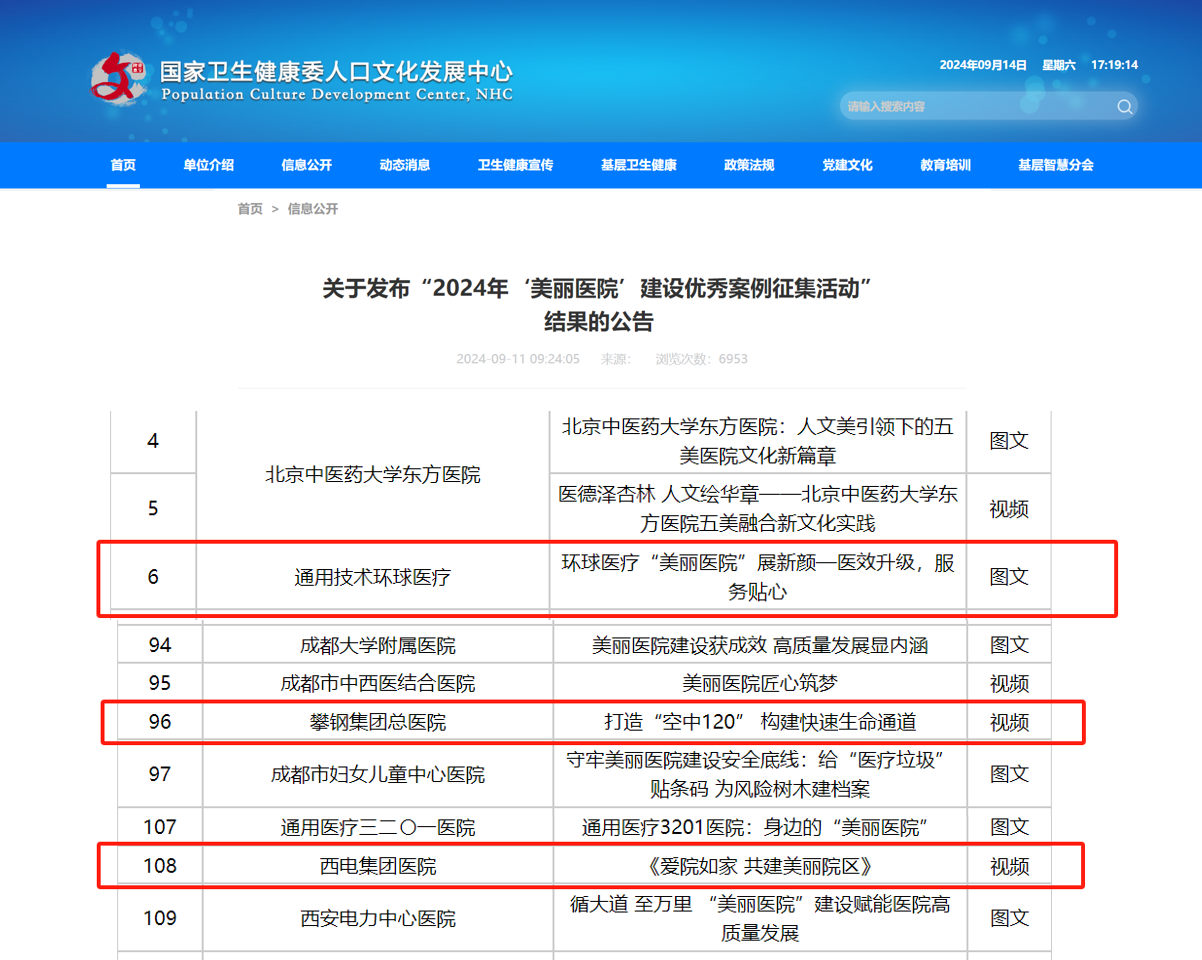The width and height of the screenshot is (1202, 960).
Task: Click the 成都市妇女儿童中心医院 cell
Action: tap(377, 774)
